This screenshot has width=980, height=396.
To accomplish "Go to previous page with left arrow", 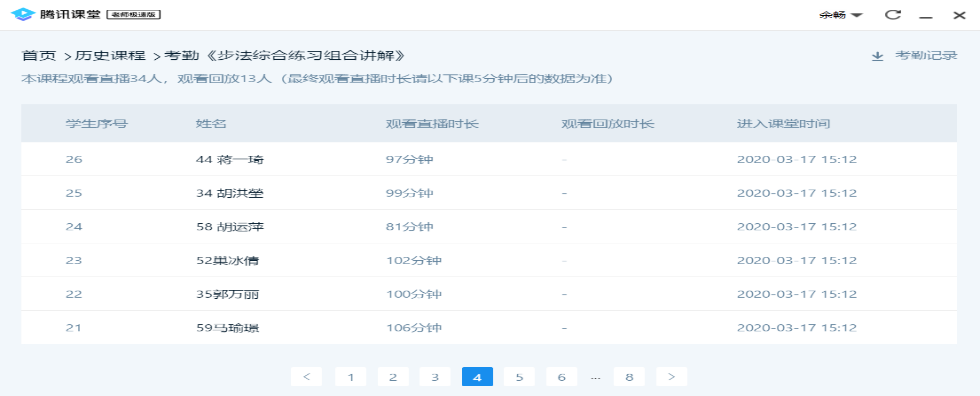I will (x=306, y=377).
